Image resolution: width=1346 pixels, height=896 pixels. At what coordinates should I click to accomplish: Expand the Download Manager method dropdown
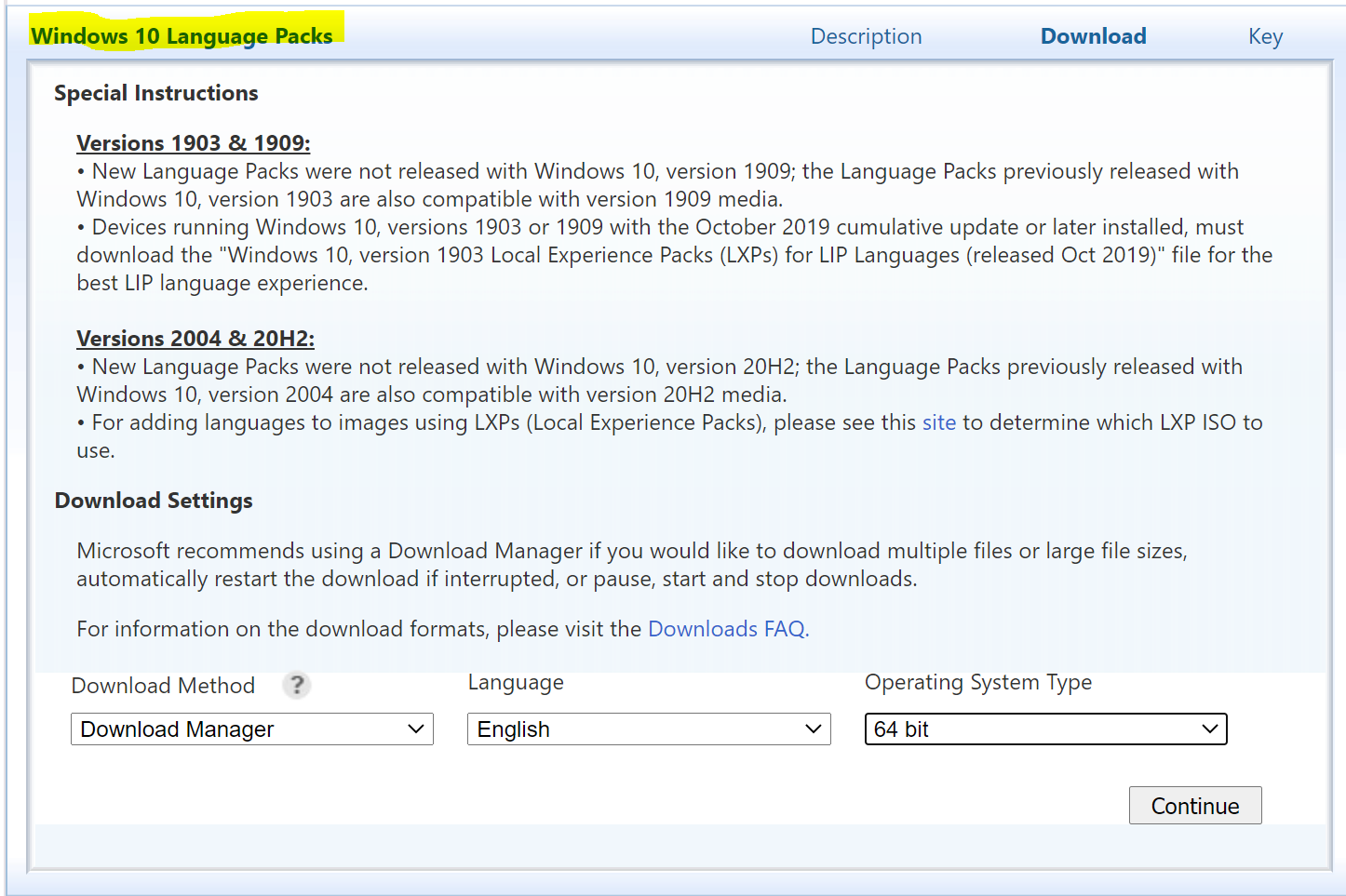(x=252, y=729)
